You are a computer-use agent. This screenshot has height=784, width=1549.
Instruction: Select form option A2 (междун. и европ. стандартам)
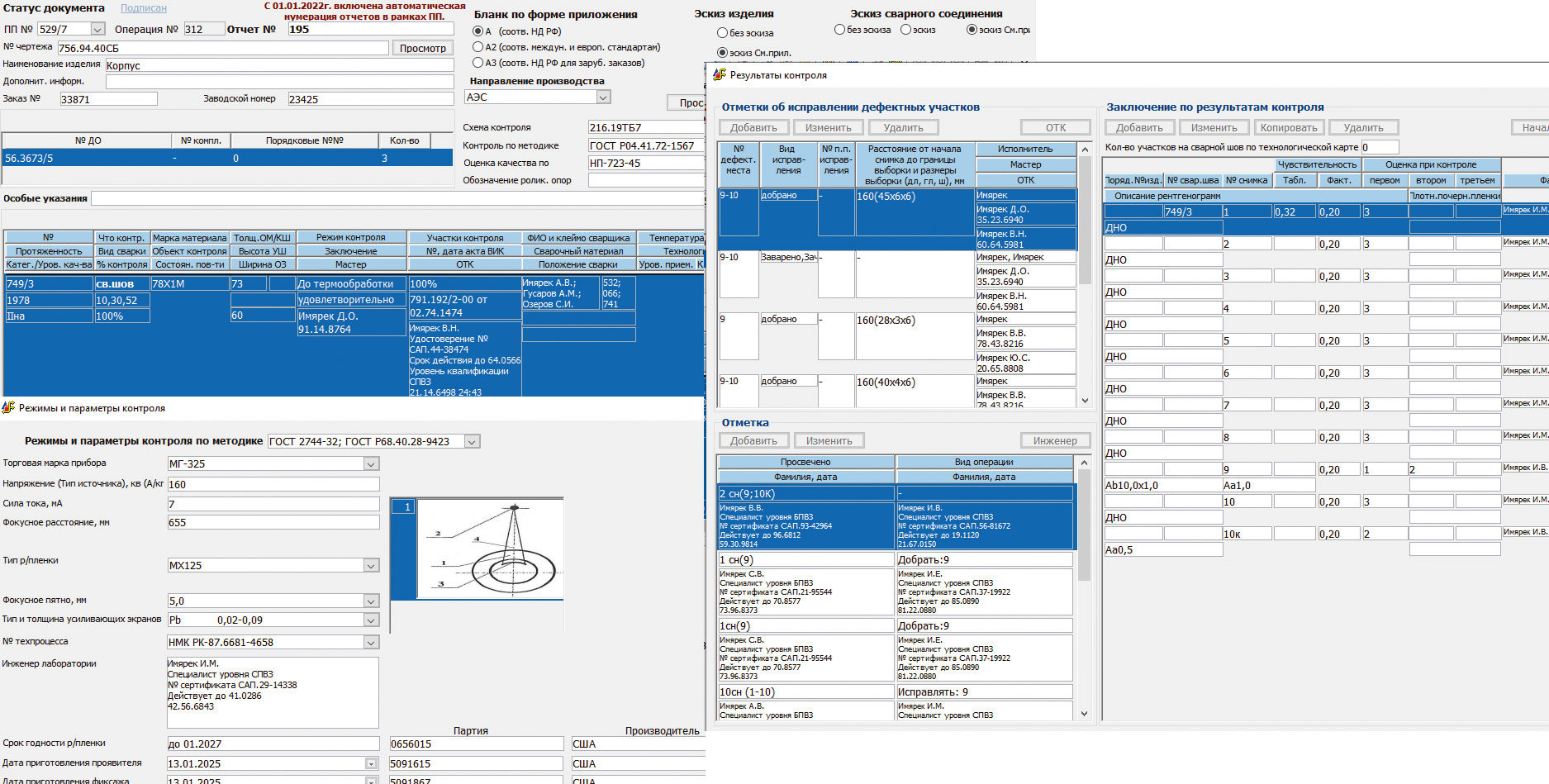(478, 47)
